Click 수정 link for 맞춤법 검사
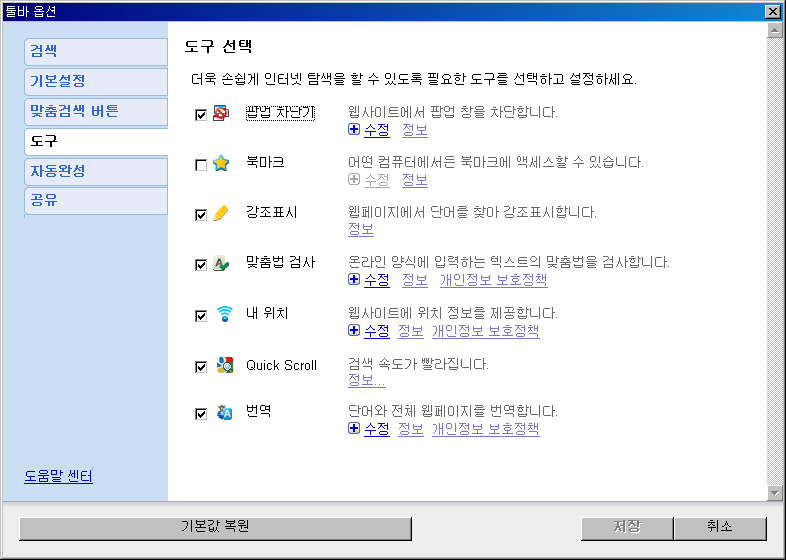786x560 pixels. 377,280
